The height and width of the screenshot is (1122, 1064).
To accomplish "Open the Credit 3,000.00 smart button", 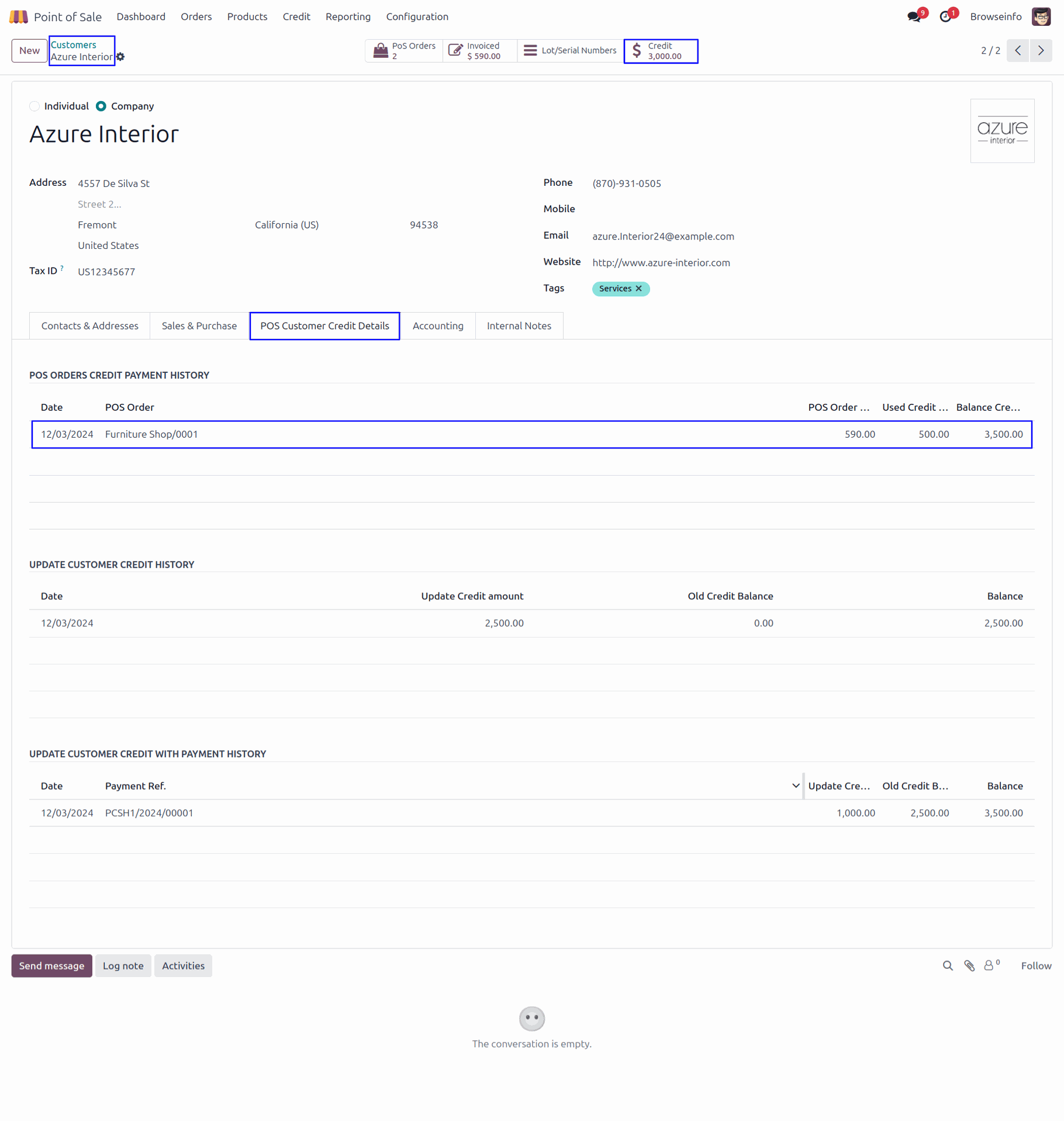I will click(661, 51).
